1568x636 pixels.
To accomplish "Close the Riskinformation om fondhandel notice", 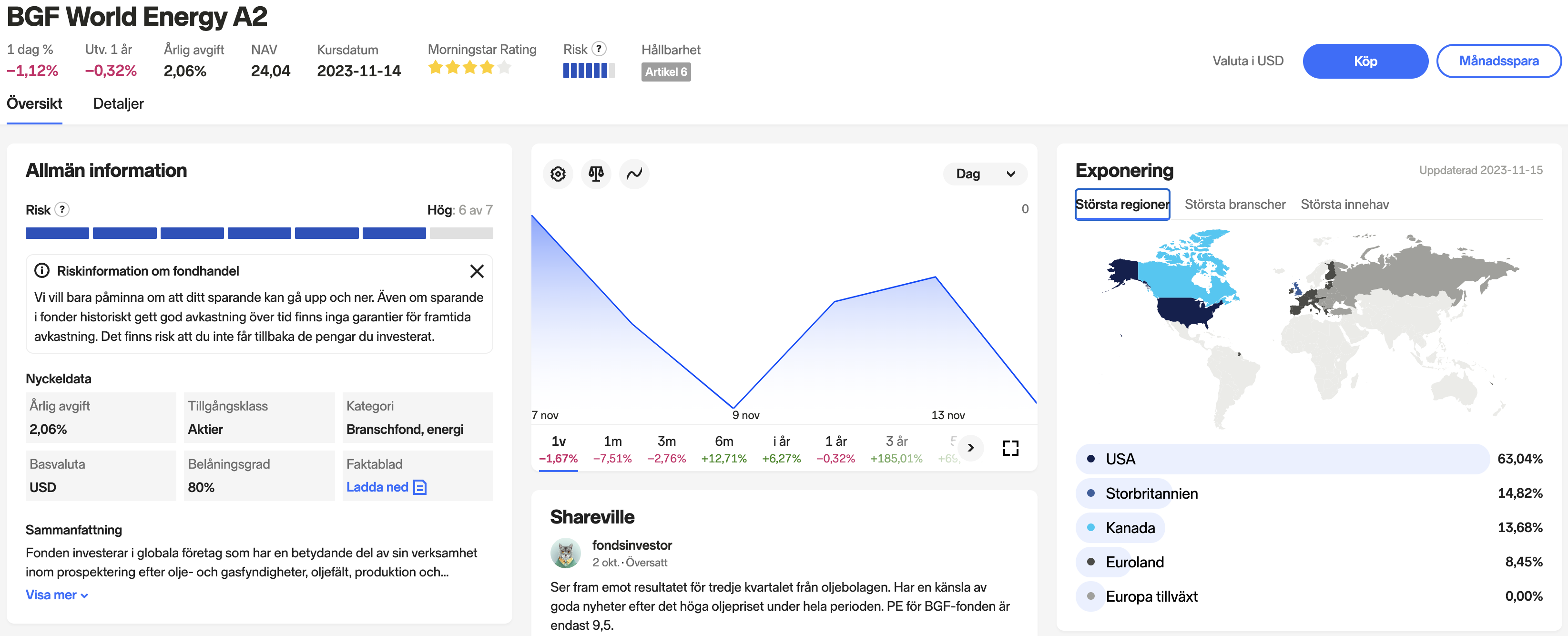I will point(477,271).
